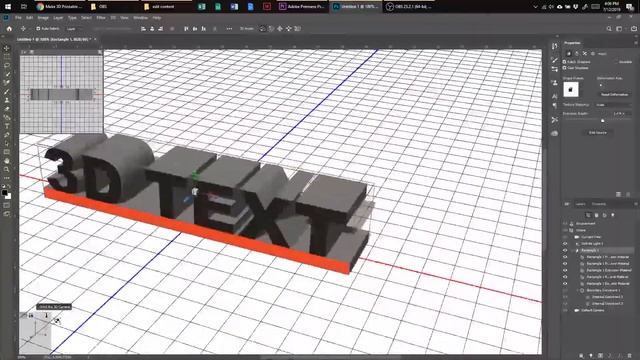Switch to the Layers tab
Viewport: 640px width, 360px height.
(580, 204)
